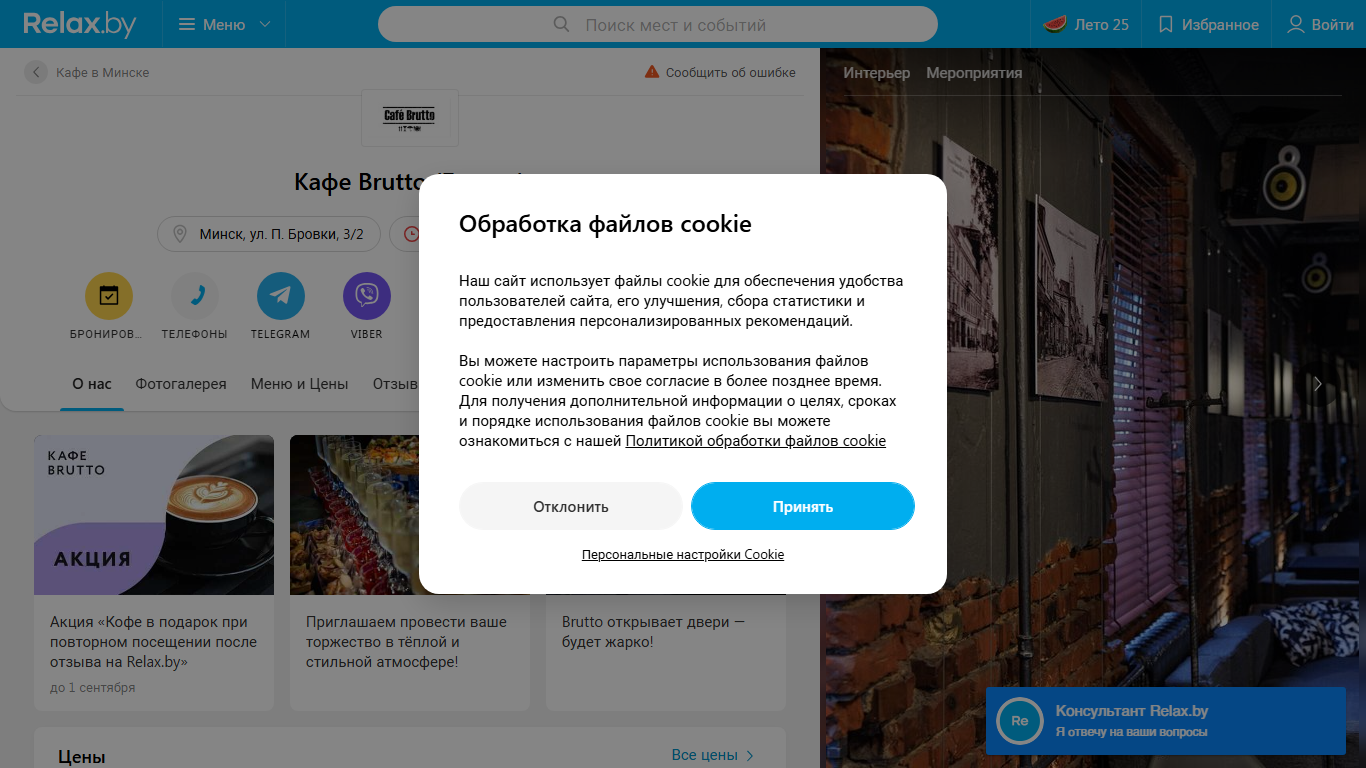Open the hamburger Меню dropdown
Viewport: 1366px width, 768px height.
[x=223, y=24]
